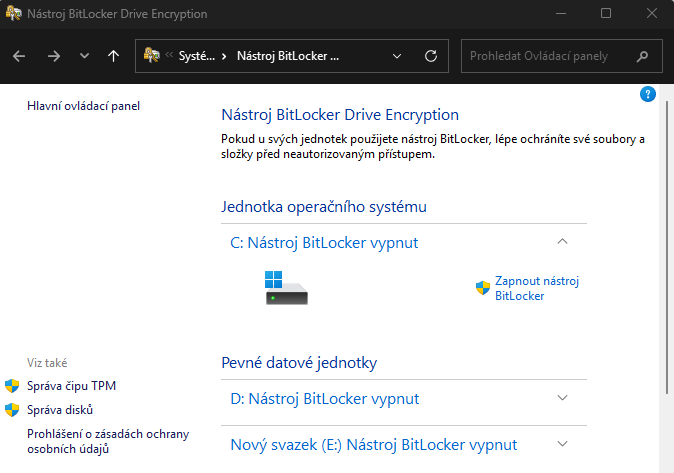Click the vertical scrollbar on the right
The image size is (674, 473).
pyautogui.click(x=667, y=247)
